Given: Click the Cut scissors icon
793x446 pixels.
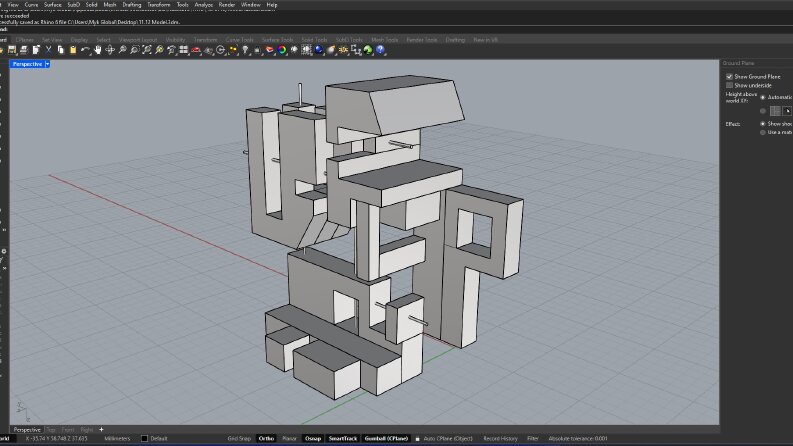Looking at the screenshot, I should pos(49,50).
